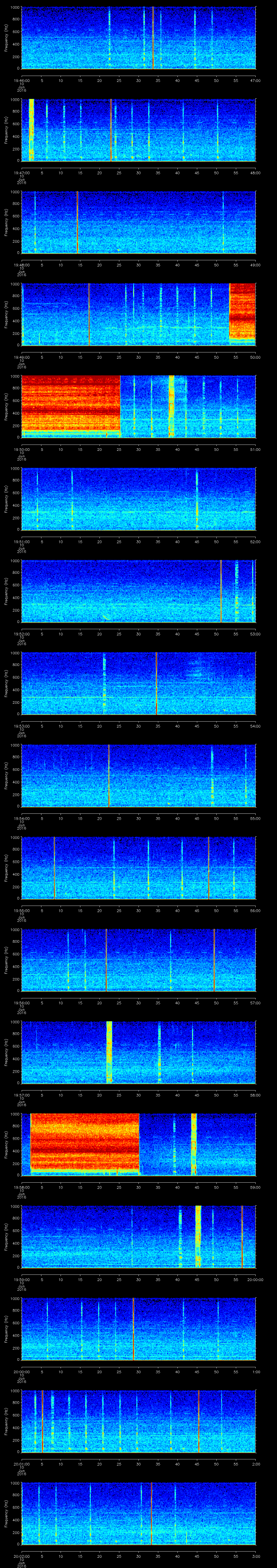Viewport: 277px width, 1568px height.
Task: Click the '47:00' end label of first panel
Action: click(x=255, y=80)
